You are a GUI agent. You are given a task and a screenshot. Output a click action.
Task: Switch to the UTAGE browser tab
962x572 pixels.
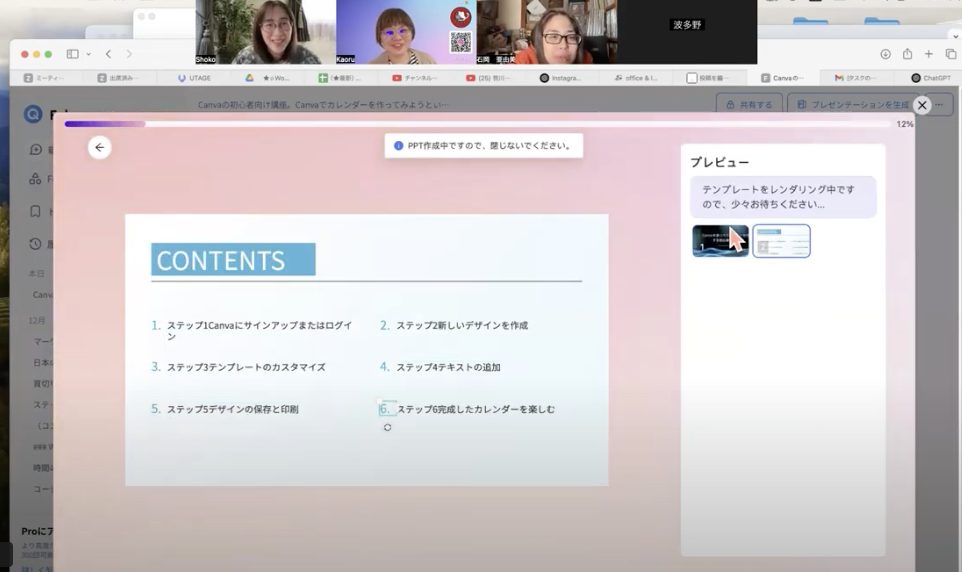coord(194,77)
